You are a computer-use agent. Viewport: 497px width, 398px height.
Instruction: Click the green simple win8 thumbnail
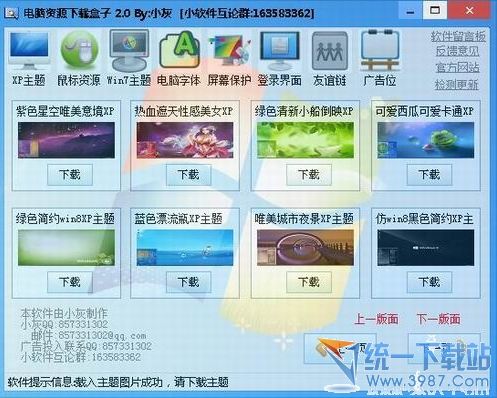(66, 248)
